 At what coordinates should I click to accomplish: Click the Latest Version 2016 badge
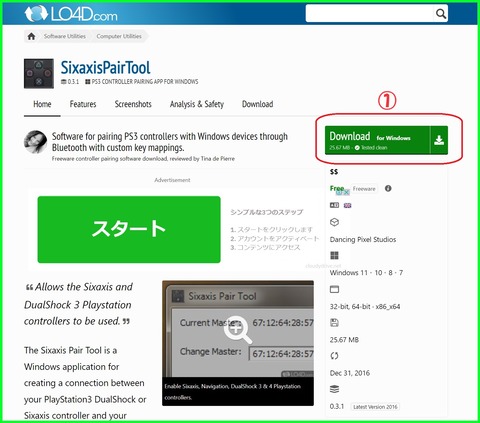click(x=375, y=407)
